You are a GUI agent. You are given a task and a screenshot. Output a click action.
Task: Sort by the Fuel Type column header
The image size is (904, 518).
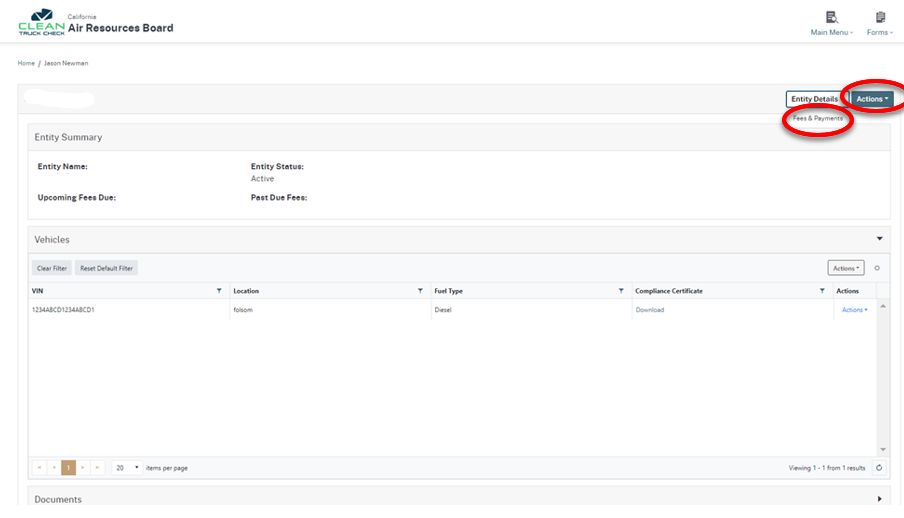pyautogui.click(x=449, y=291)
